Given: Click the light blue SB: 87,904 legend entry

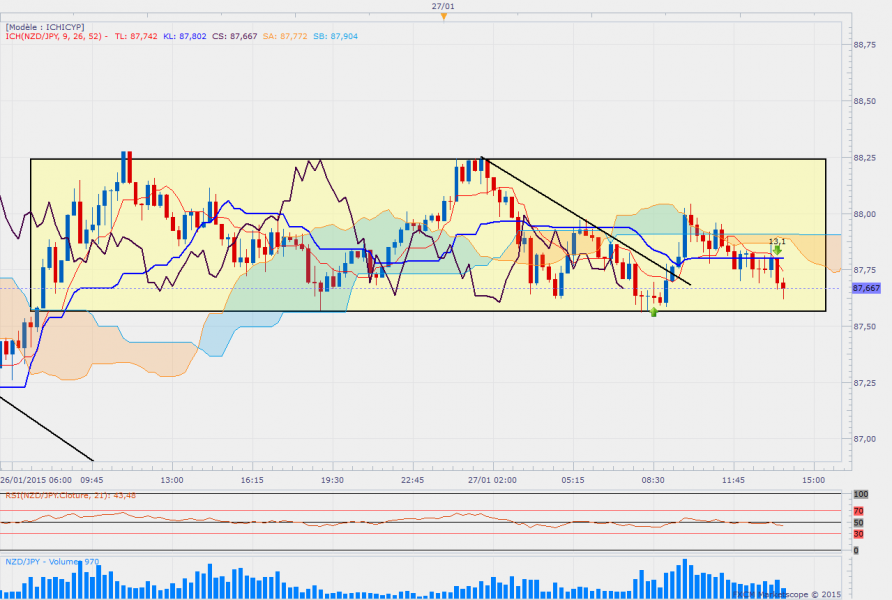Looking at the screenshot, I should [x=335, y=36].
